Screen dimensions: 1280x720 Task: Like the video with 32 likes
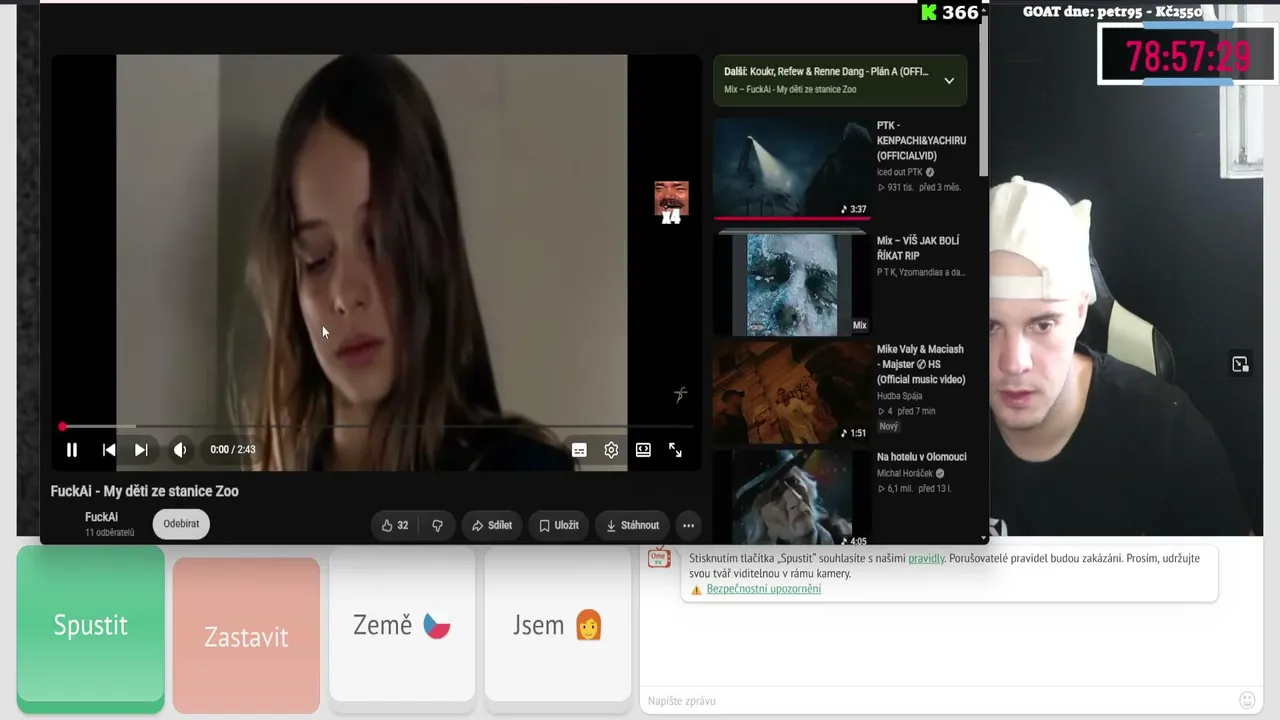click(395, 525)
